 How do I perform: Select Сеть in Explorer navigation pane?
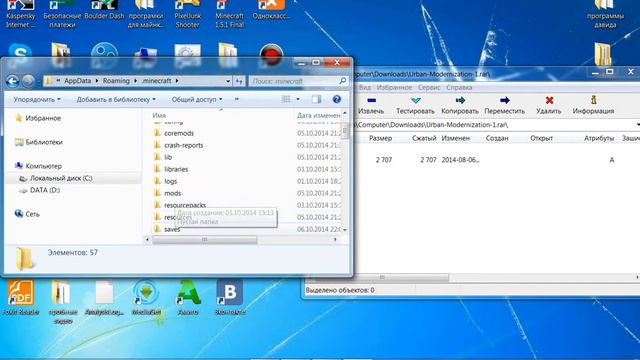(x=32, y=214)
